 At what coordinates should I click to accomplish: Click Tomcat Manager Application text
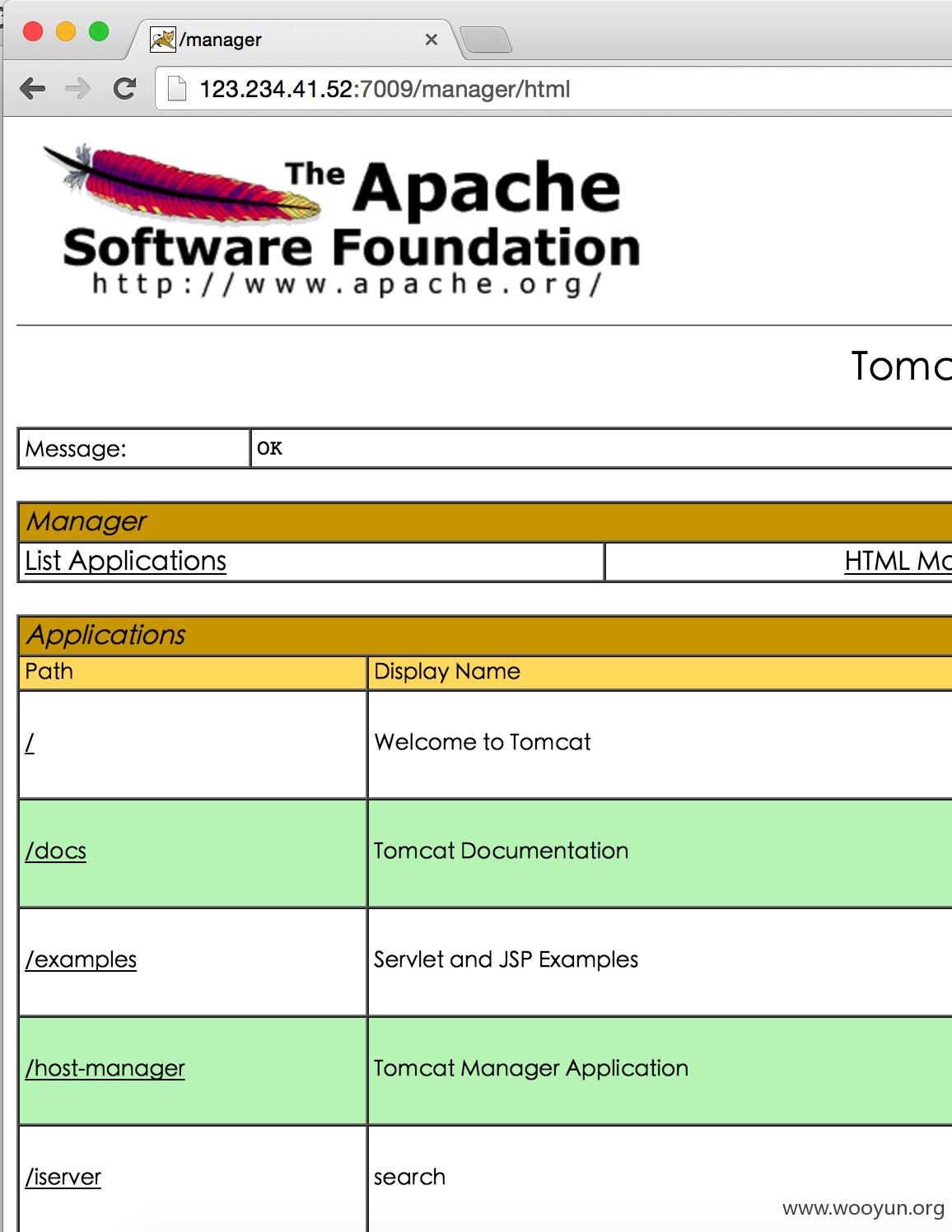click(x=531, y=1068)
